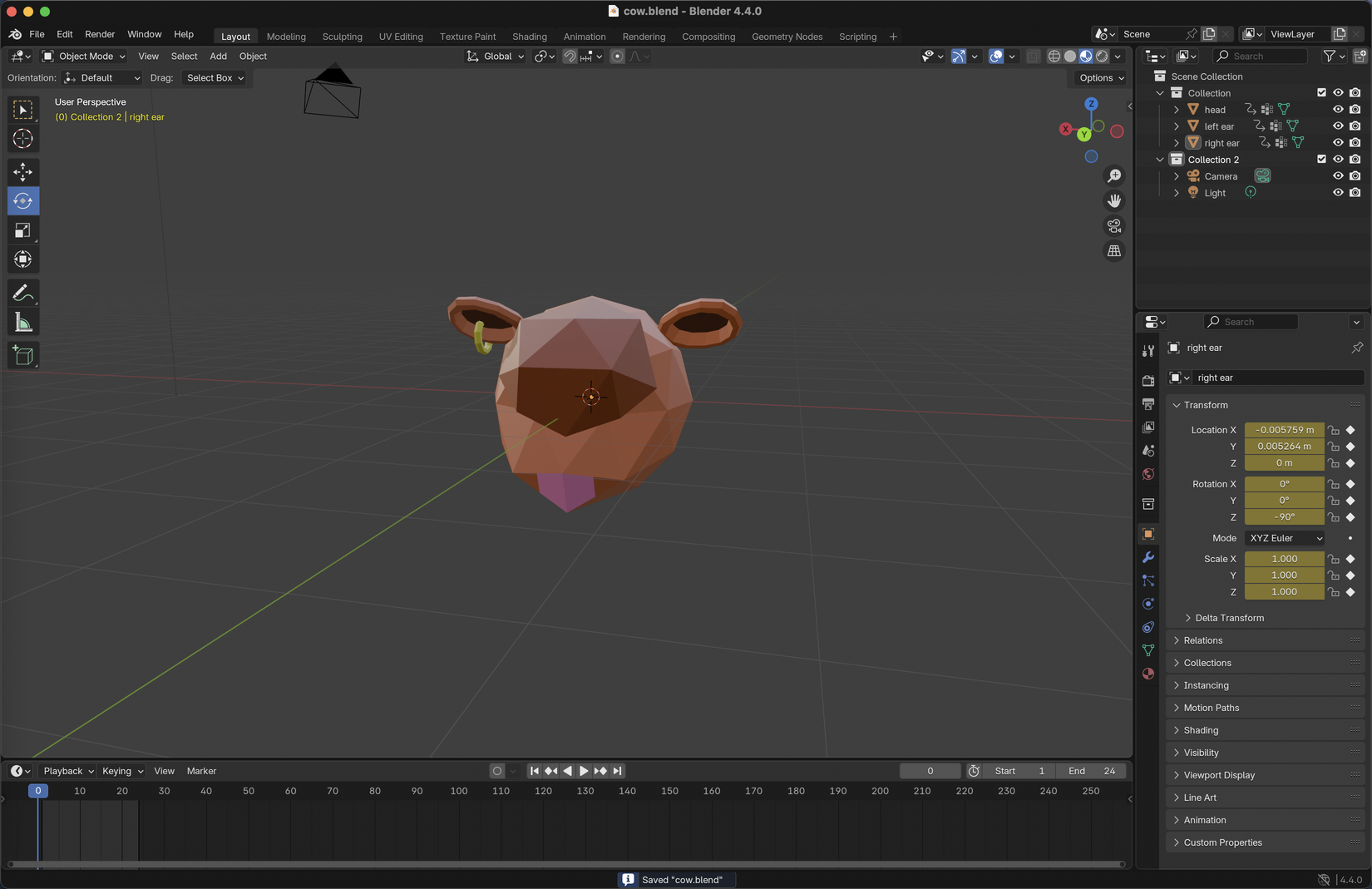Click the Location X value field

pyautogui.click(x=1285, y=430)
